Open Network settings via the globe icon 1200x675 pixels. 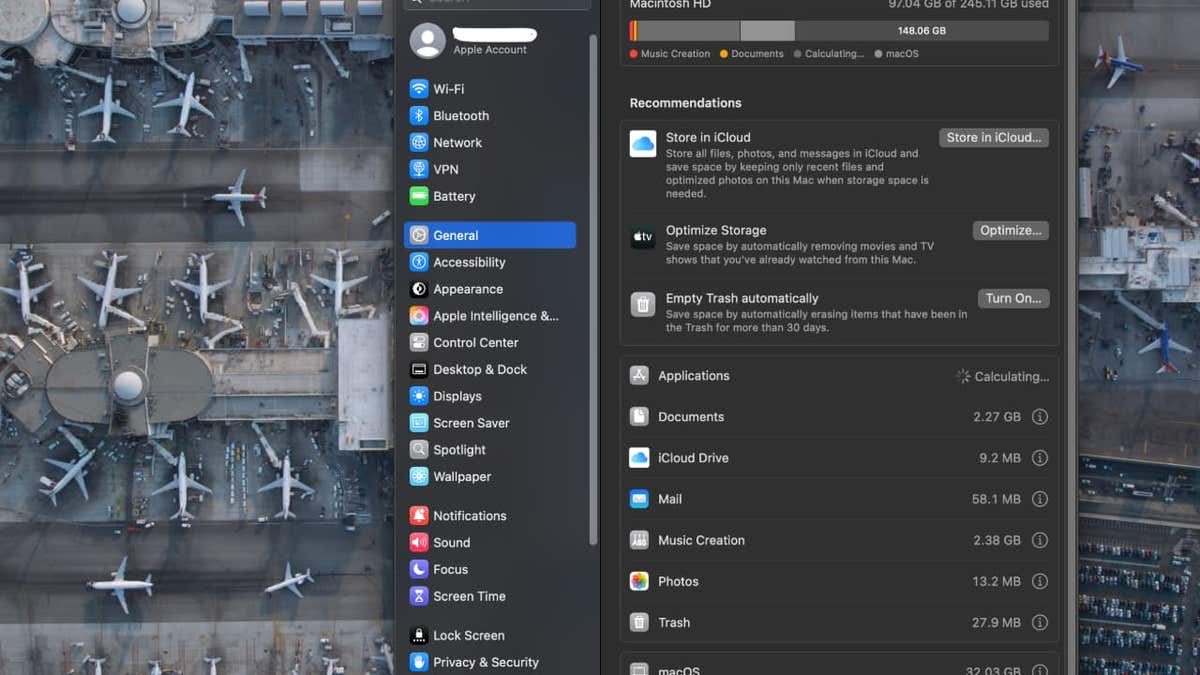point(419,142)
